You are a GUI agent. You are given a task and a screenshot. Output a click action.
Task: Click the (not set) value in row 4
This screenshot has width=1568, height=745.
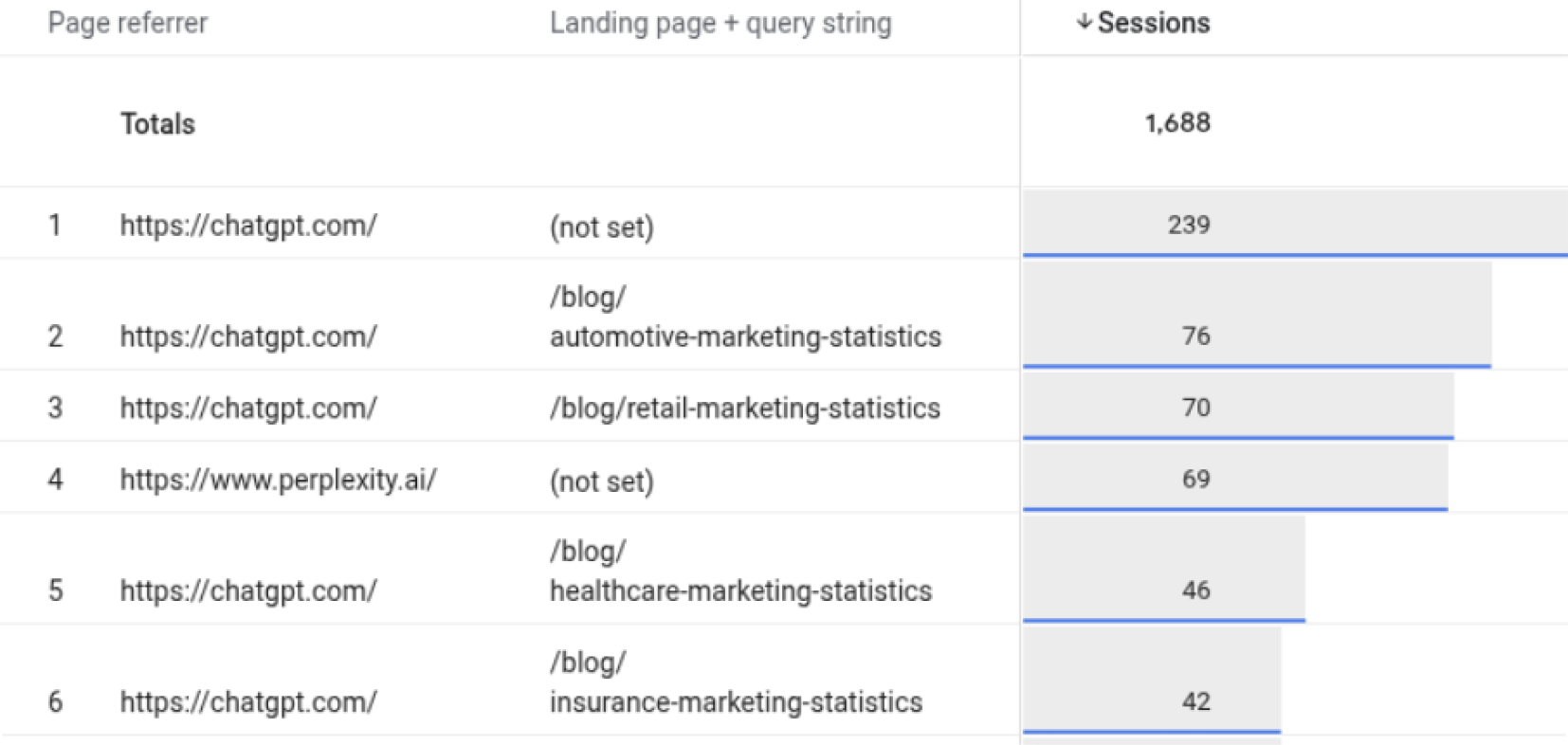[602, 482]
